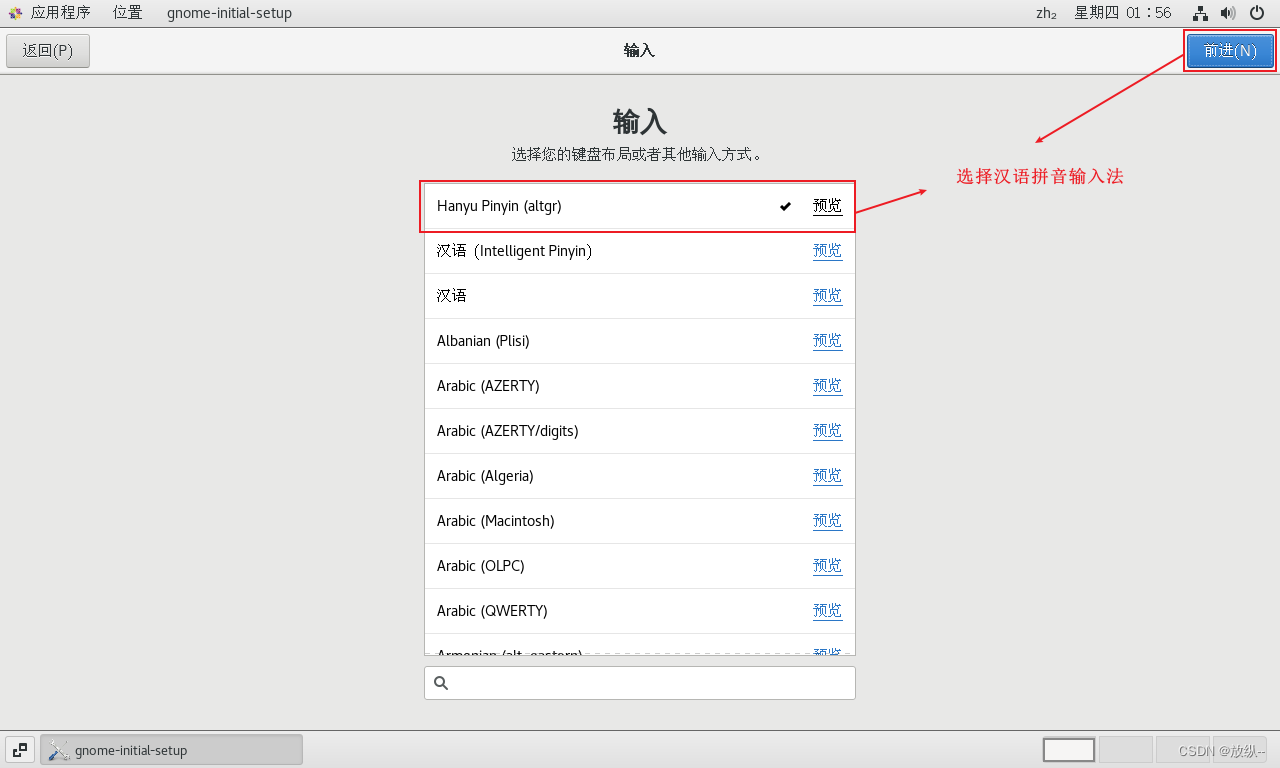Click the input source search field

click(x=640, y=683)
